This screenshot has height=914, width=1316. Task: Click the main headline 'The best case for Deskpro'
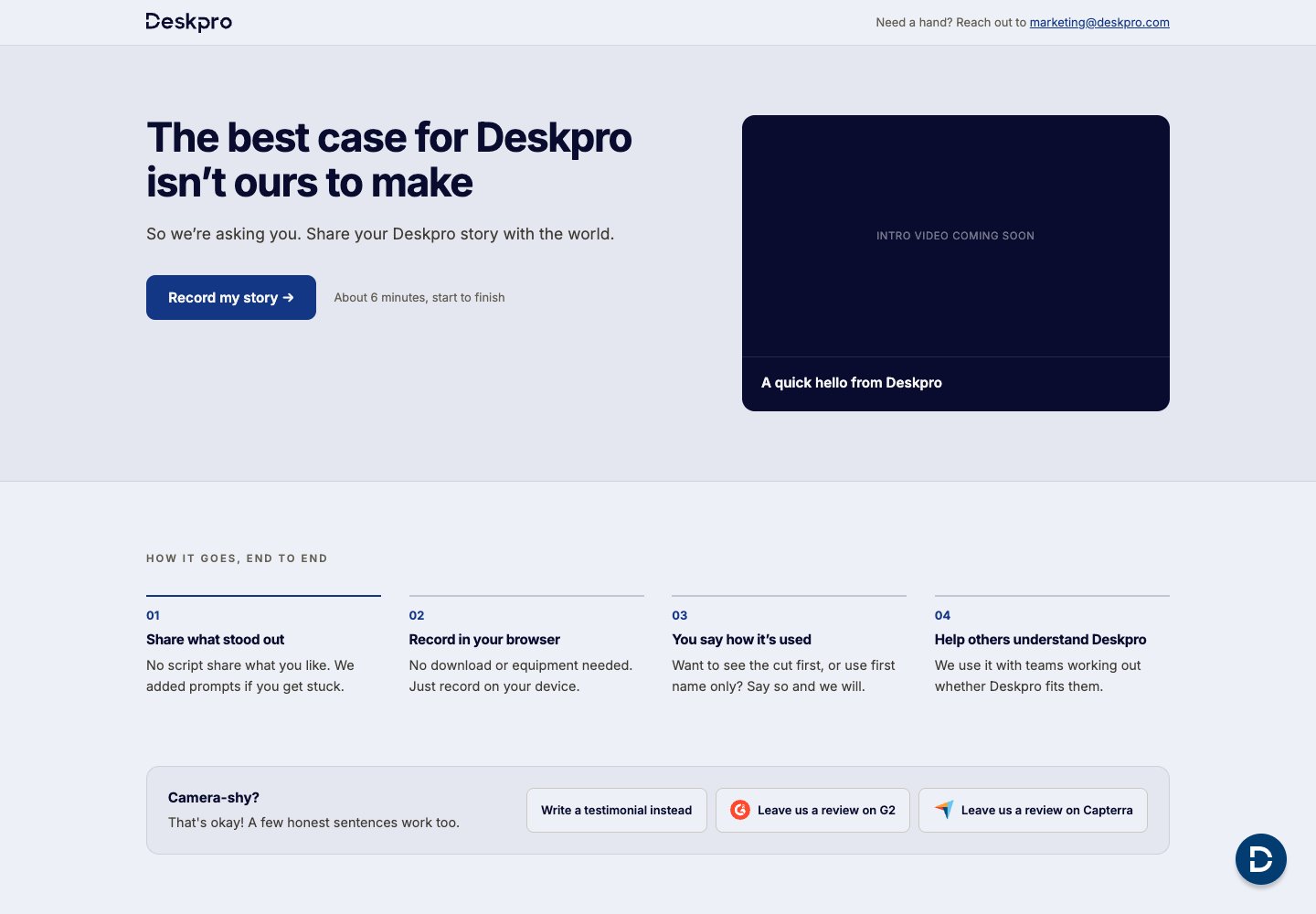(x=389, y=138)
